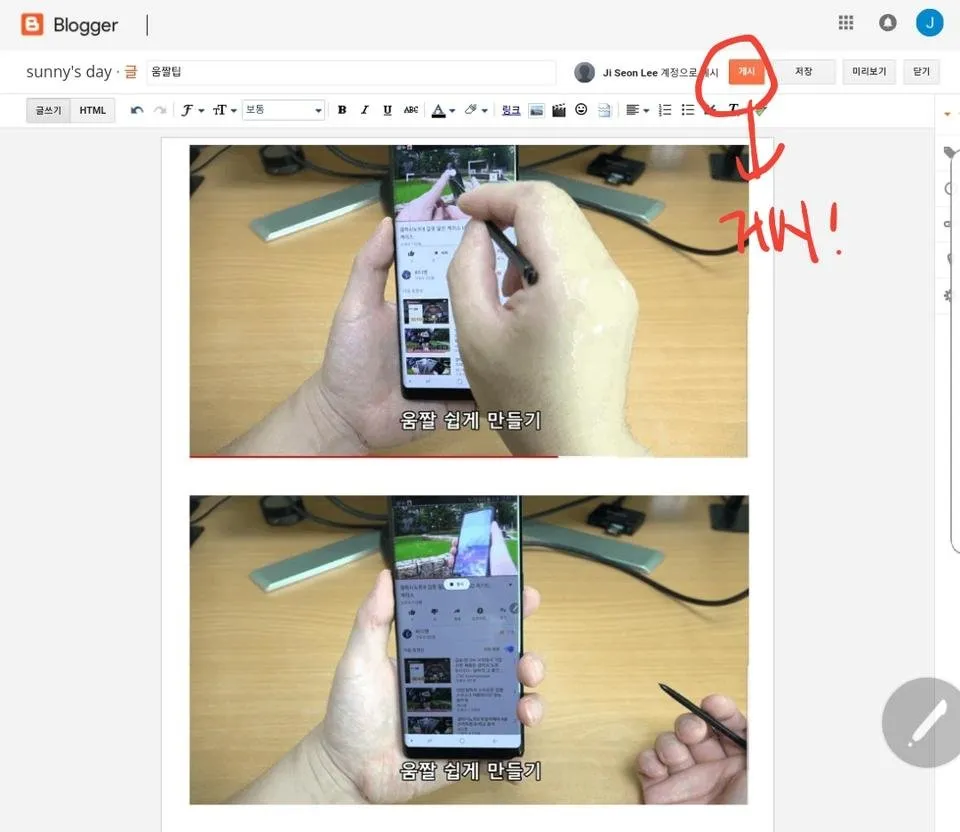Click the insert emoji smiley icon
960x832 pixels.
[x=581, y=110]
